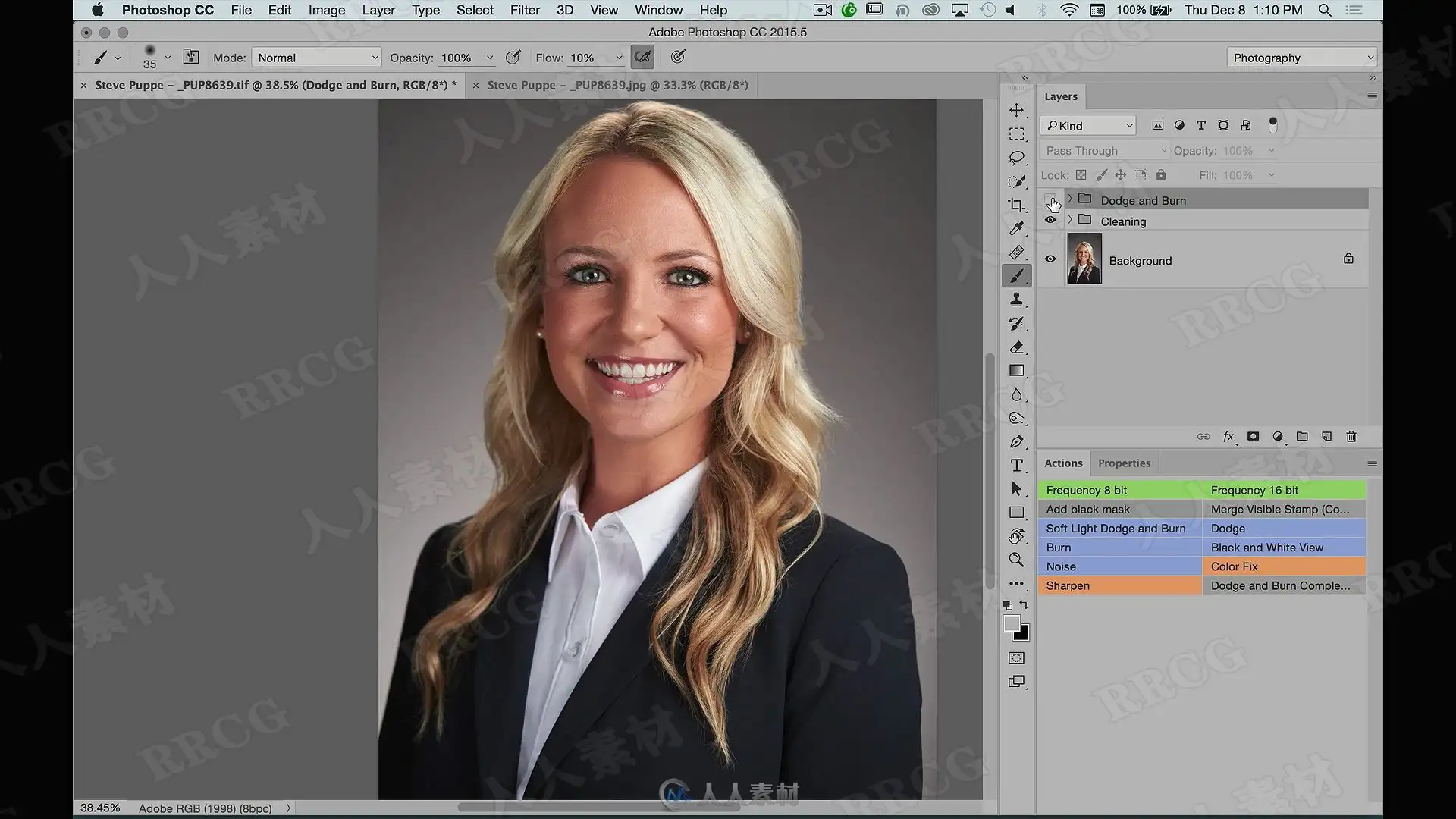
Task: Select the Crop tool
Action: click(x=1016, y=205)
